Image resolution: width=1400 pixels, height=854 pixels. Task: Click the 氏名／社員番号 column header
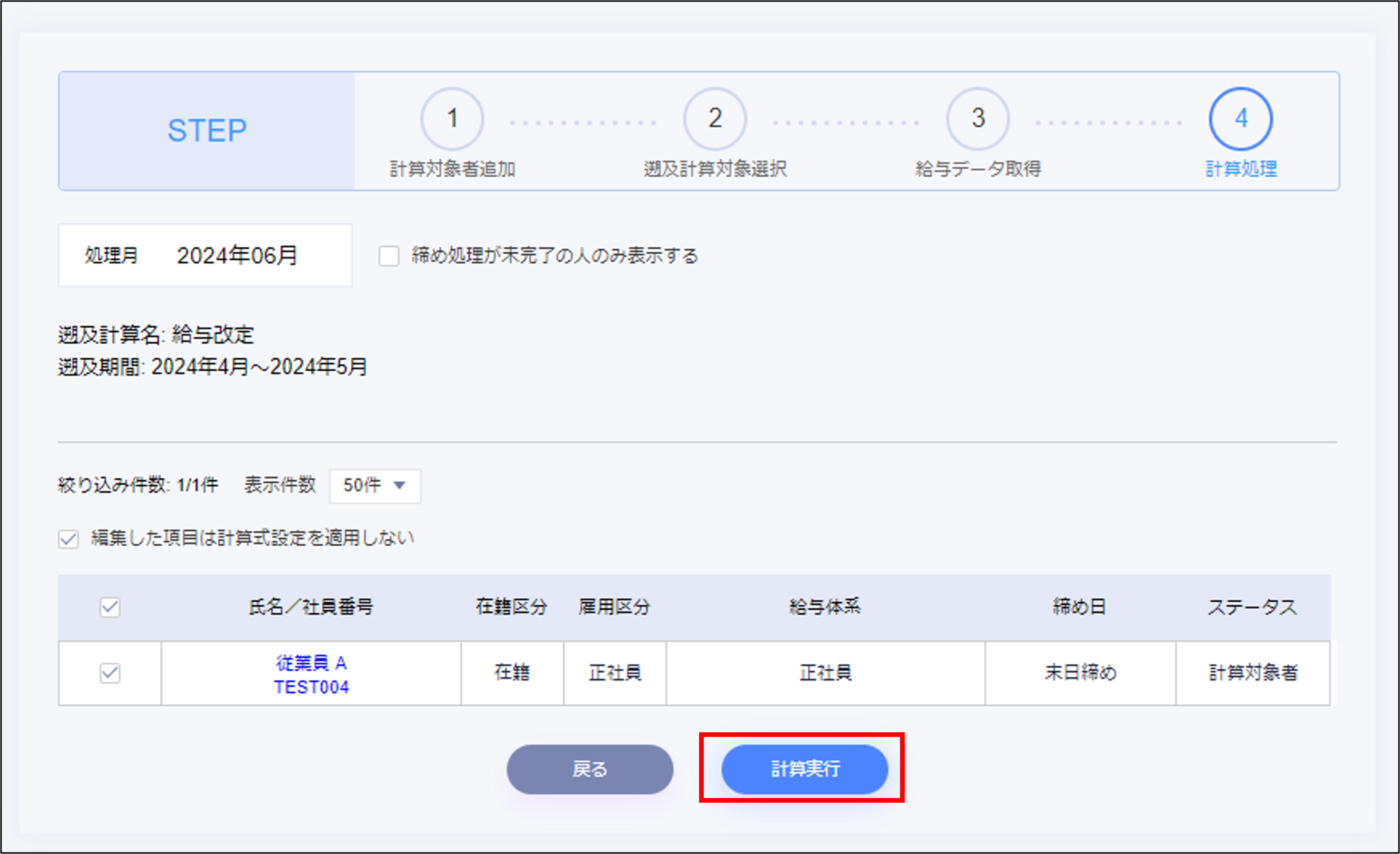pos(312,607)
